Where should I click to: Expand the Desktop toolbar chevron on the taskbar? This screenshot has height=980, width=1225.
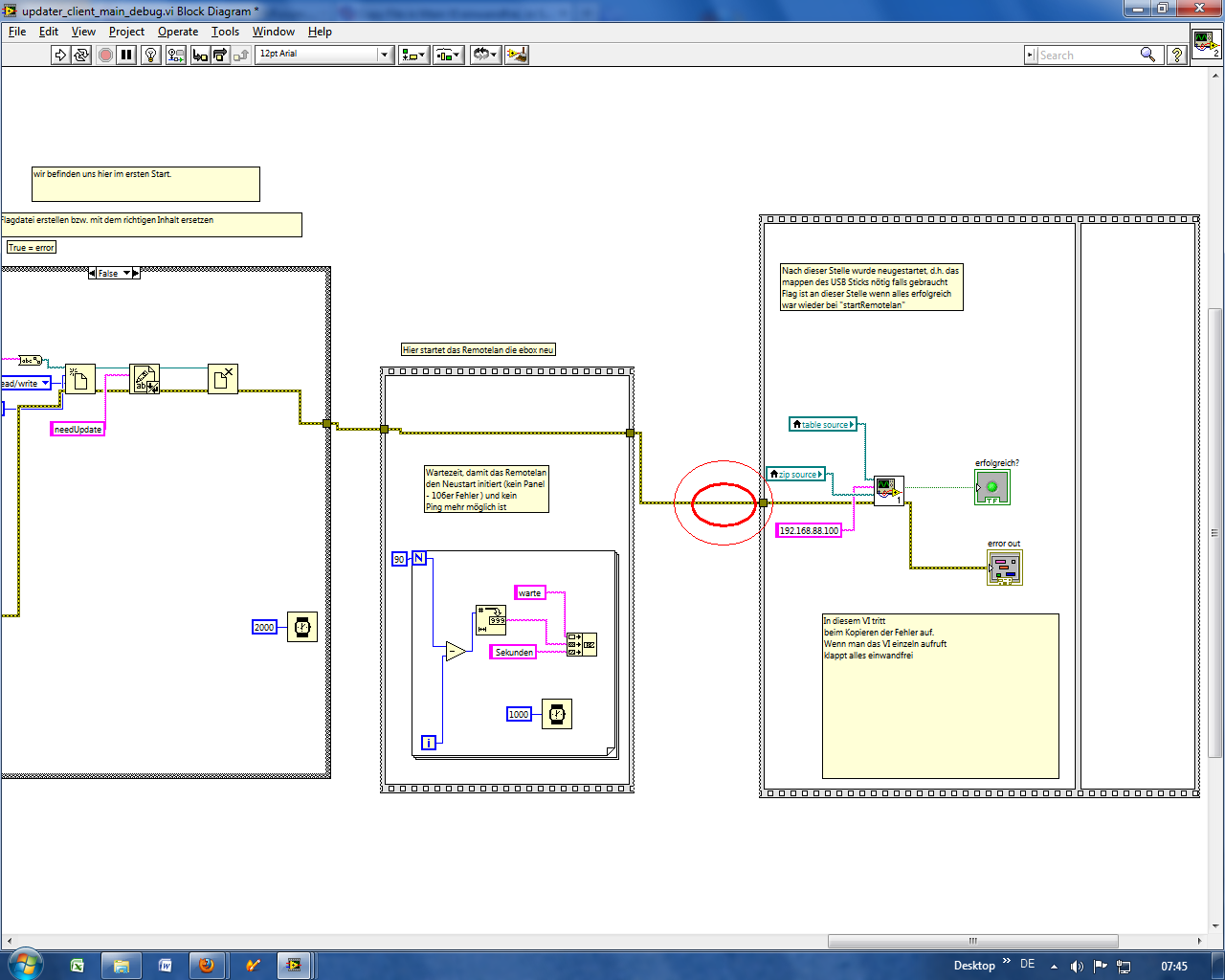(x=1006, y=961)
